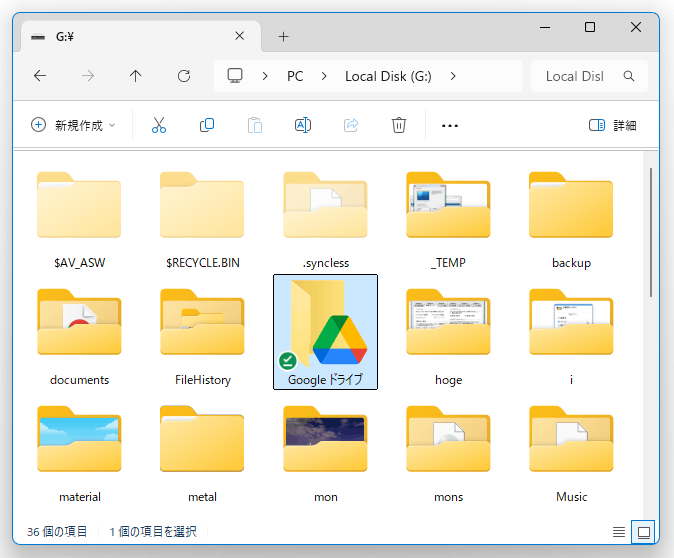Switch to large thumbnails view layout
This screenshot has height=558, width=674.
coord(644,531)
